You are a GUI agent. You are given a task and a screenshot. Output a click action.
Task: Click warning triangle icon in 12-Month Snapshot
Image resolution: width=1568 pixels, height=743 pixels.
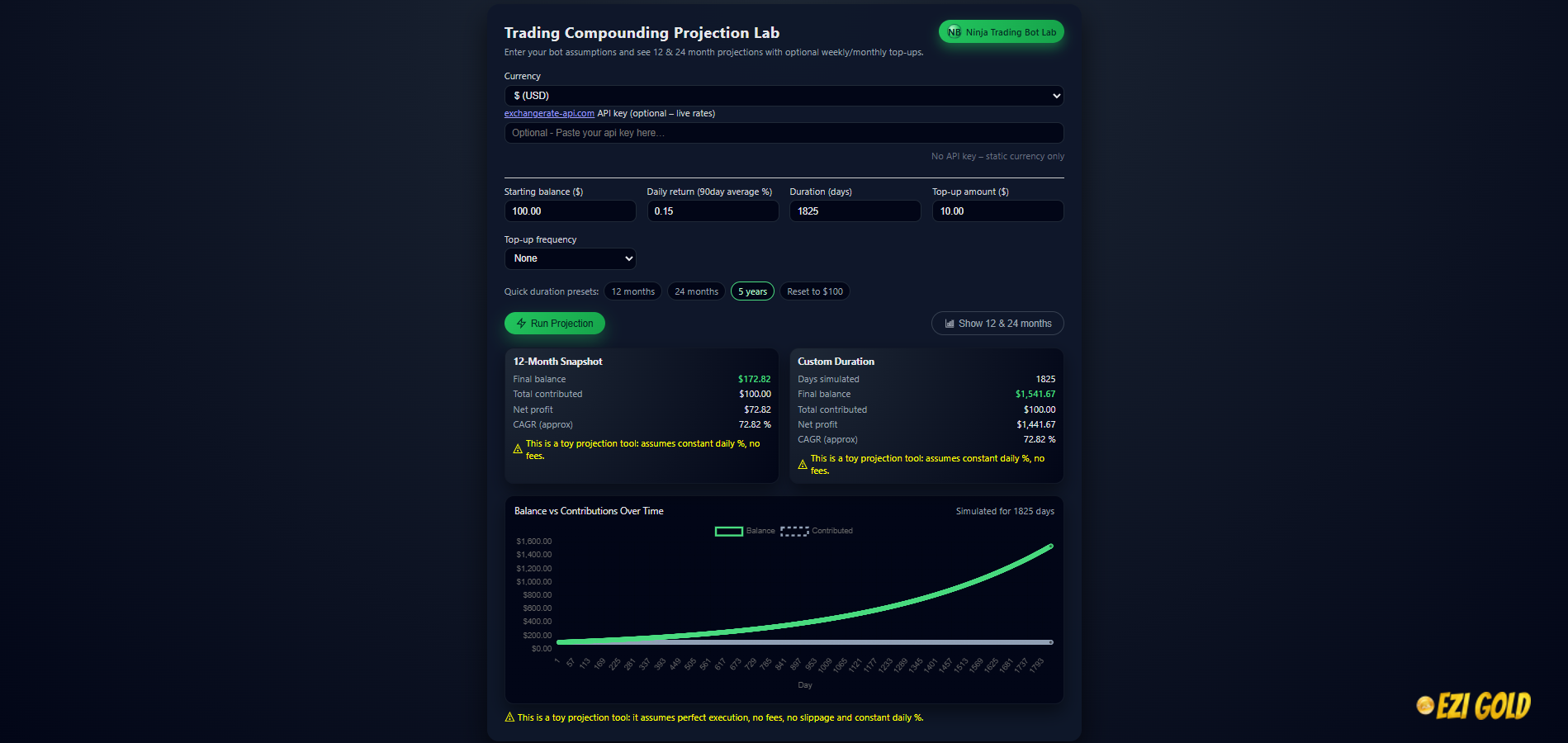point(518,449)
